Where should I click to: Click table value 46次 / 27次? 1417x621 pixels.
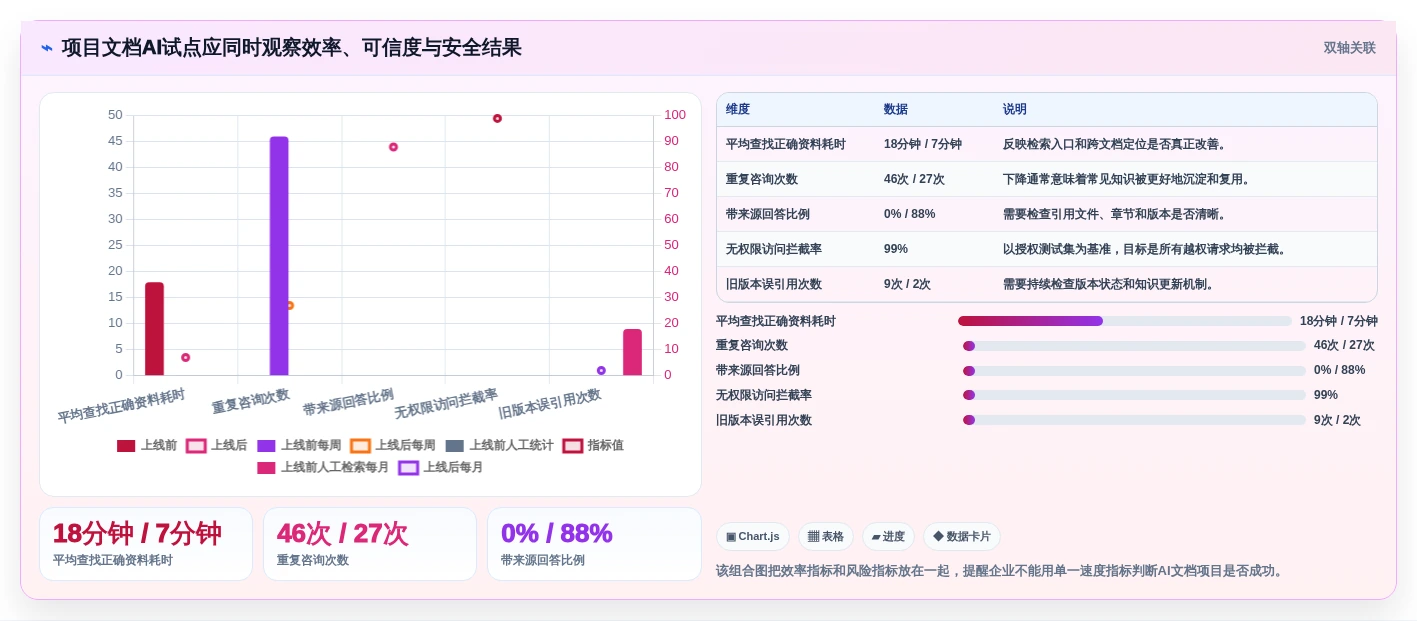tap(914, 179)
